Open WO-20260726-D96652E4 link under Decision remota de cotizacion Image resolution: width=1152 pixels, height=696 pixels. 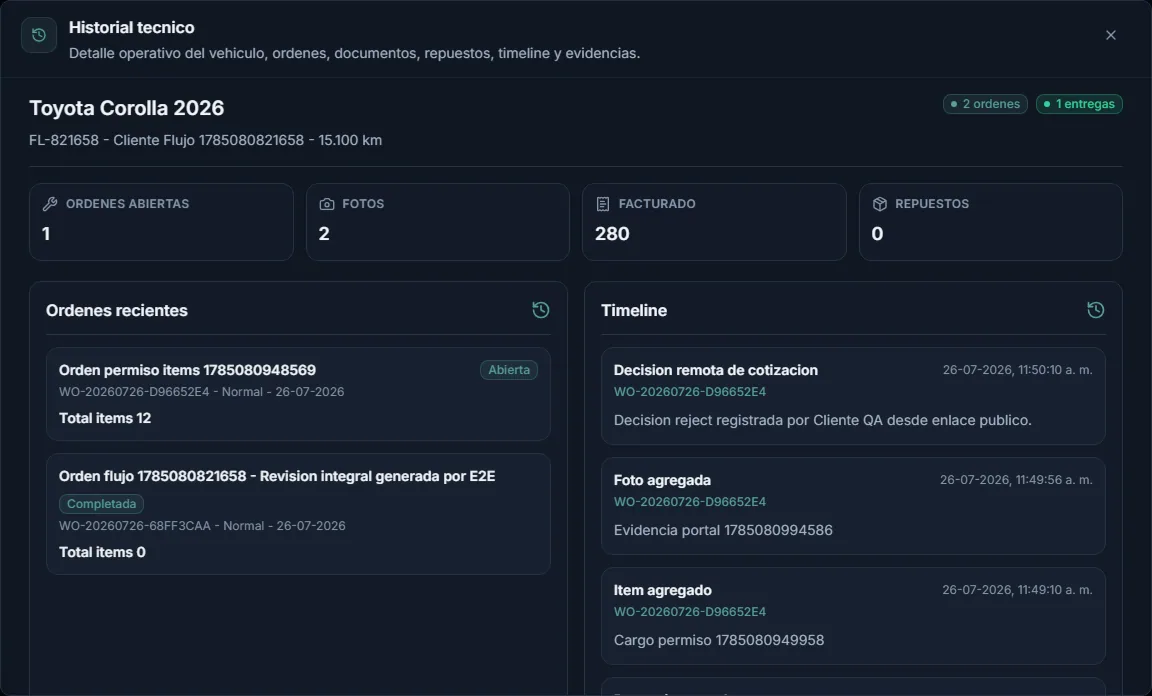[x=689, y=392]
